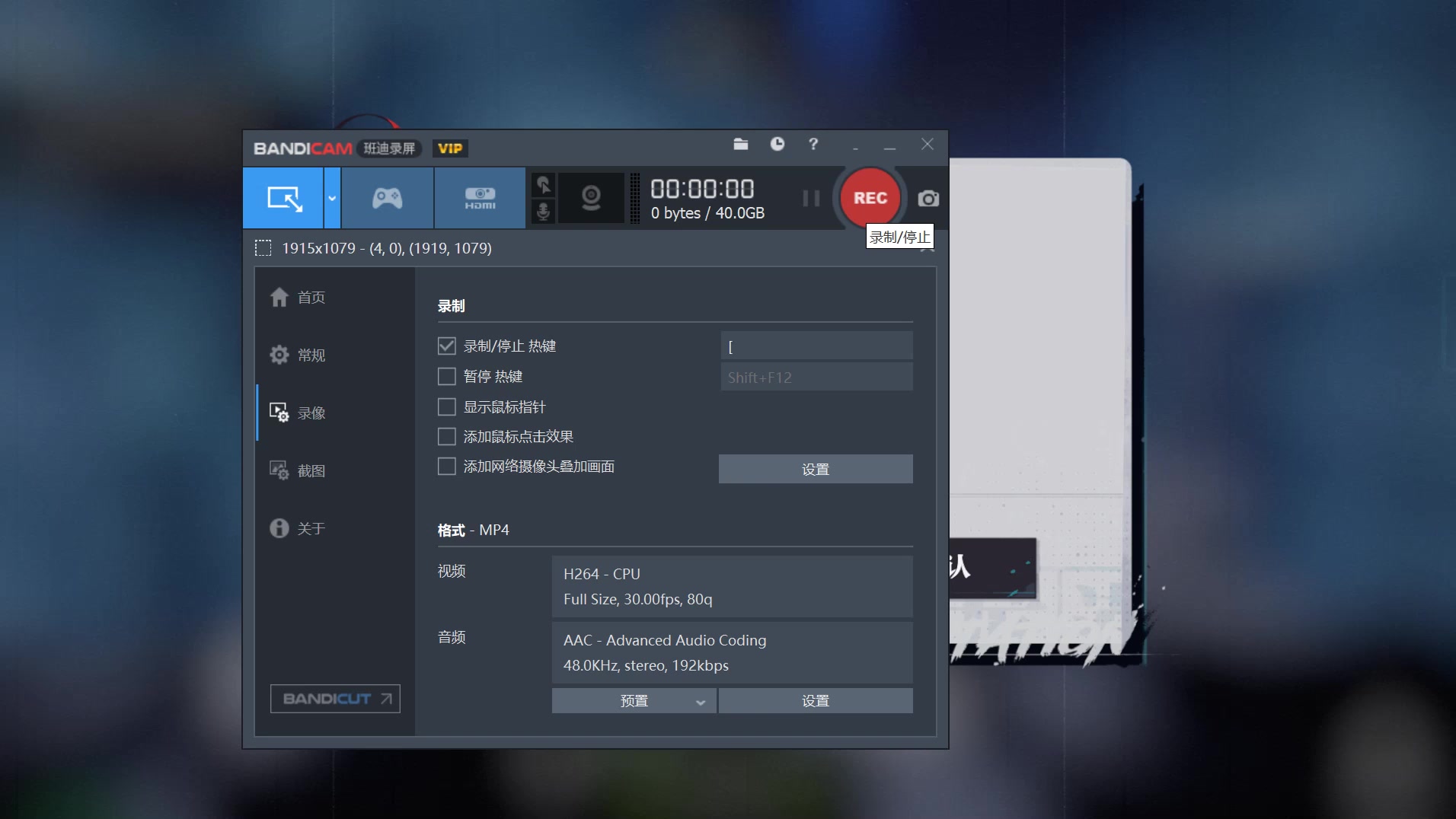This screenshot has height=819, width=1456.
Task: Toggle the mouse cursor effect icon
Action: tap(543, 185)
